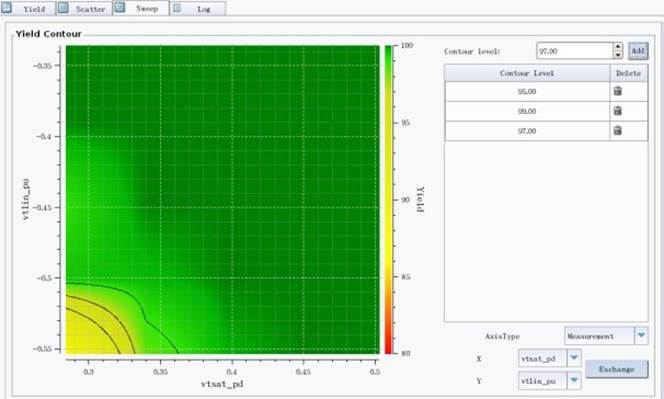Click the Sweep tab icon

coord(120,7)
